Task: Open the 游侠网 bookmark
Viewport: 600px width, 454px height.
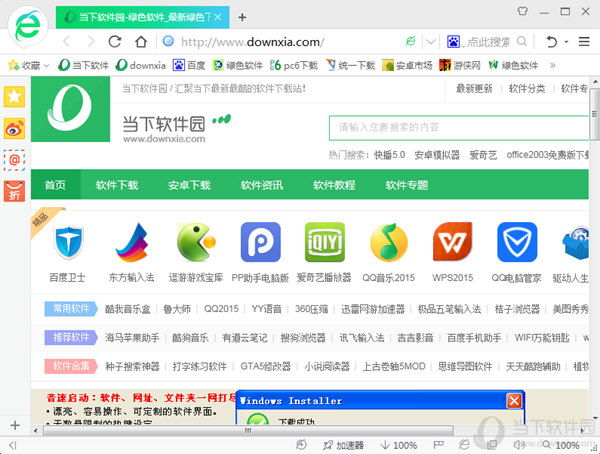Action: (460, 65)
